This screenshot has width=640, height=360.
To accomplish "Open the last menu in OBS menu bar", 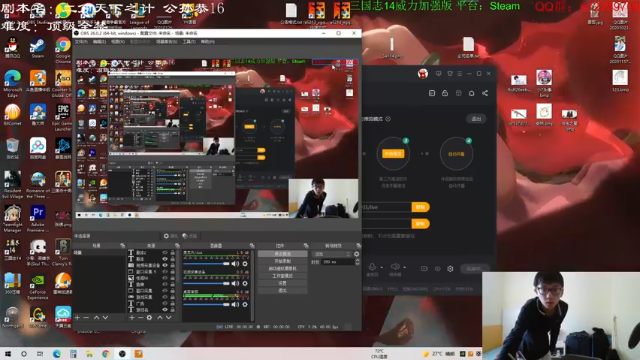I will (x=207, y=42).
